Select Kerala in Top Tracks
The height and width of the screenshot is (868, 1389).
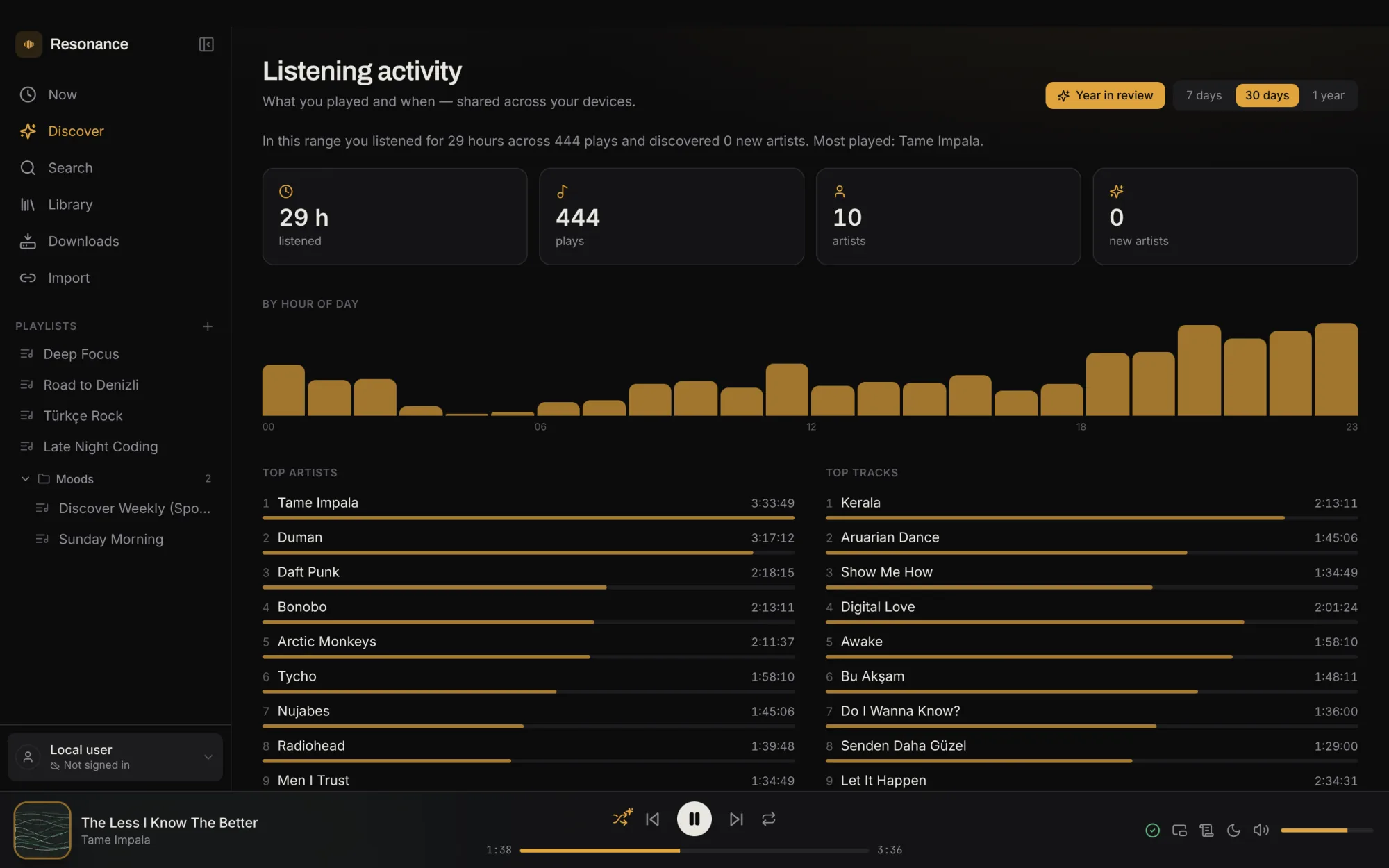pyautogui.click(x=1091, y=506)
